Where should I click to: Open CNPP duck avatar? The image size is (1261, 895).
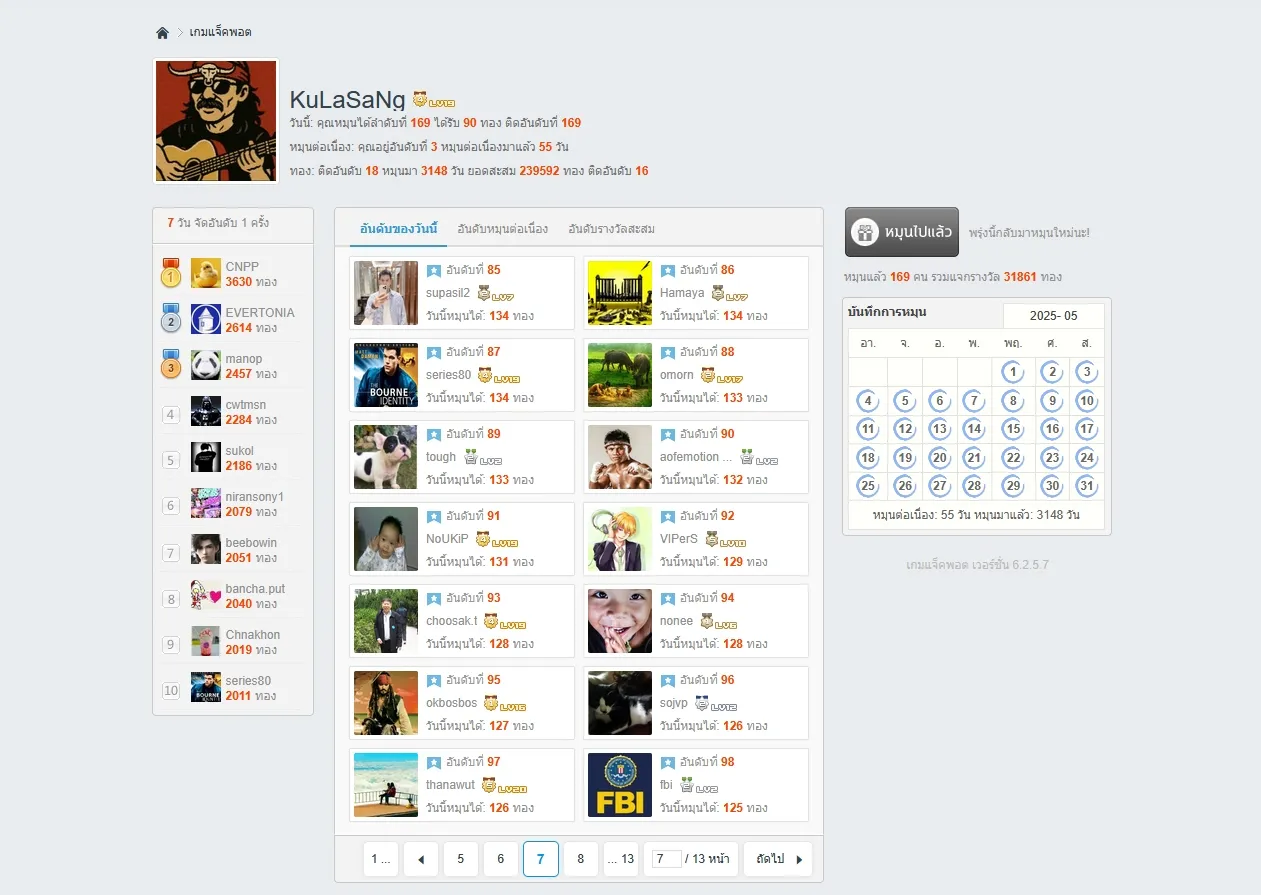click(206, 273)
